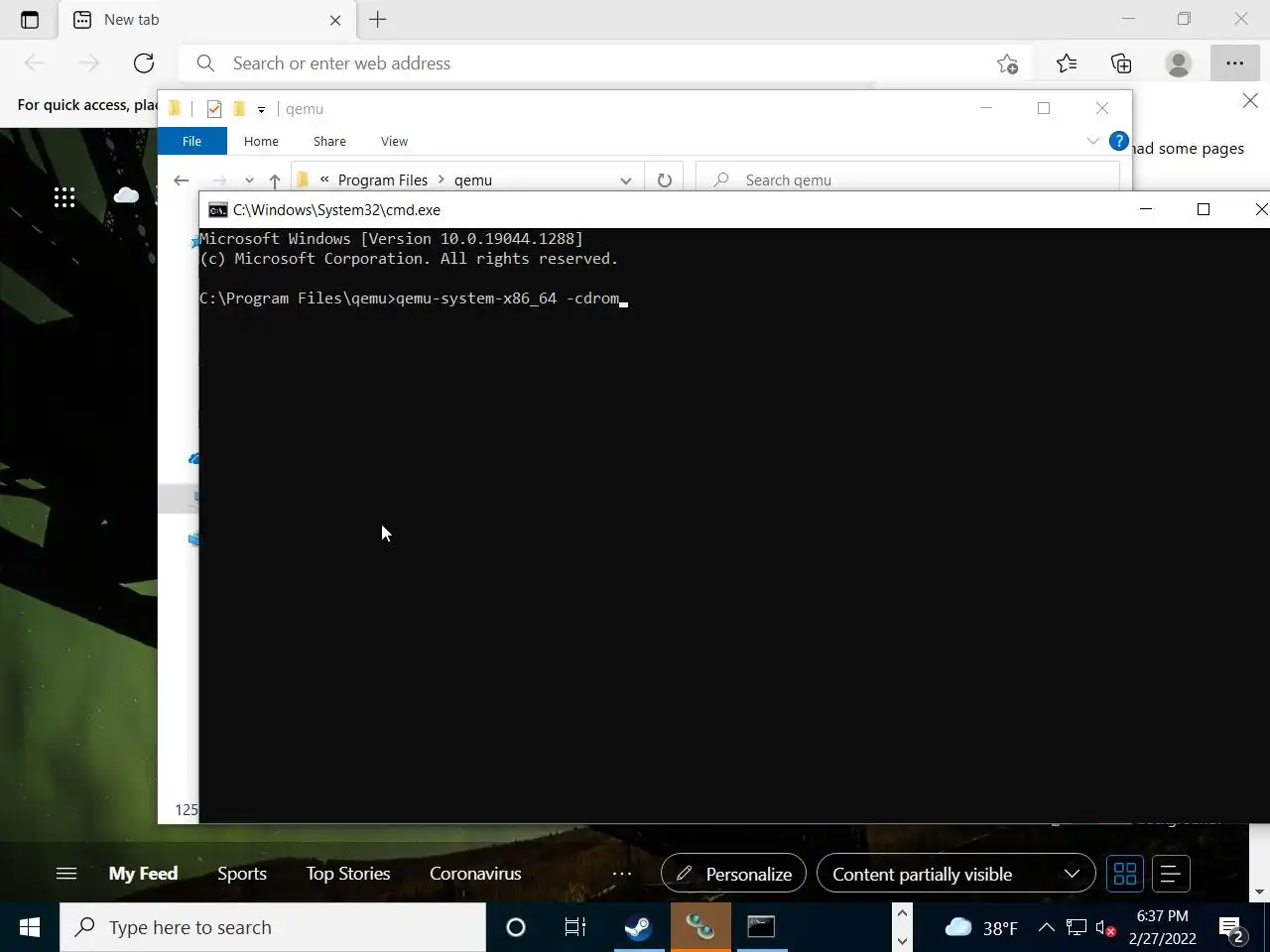Open the notification center with 2 alerts

pyautogui.click(x=1233, y=929)
